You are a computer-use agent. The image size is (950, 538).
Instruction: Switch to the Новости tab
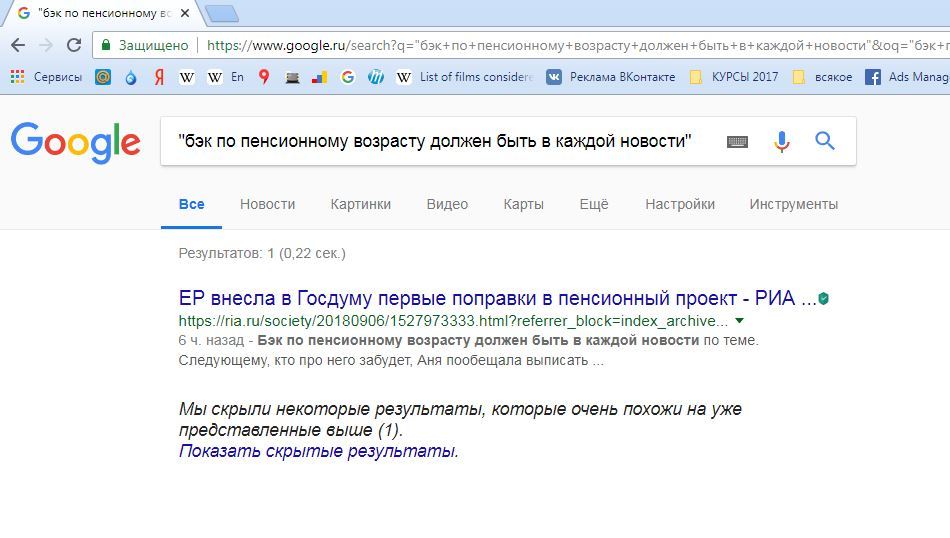point(267,204)
